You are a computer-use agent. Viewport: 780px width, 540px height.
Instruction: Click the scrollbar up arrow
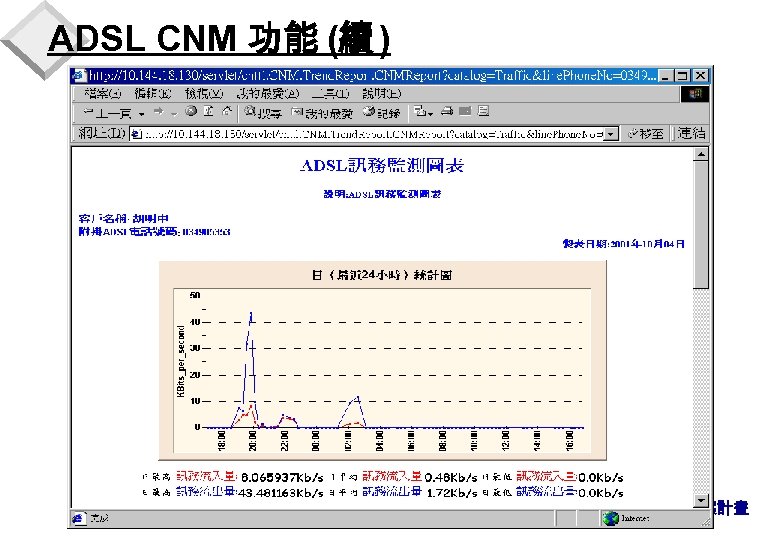700,154
